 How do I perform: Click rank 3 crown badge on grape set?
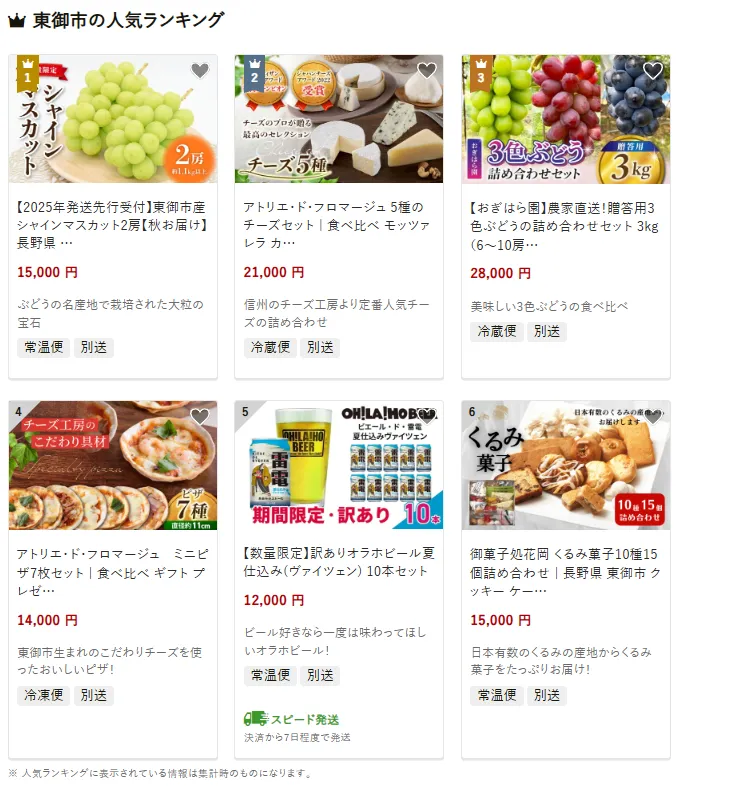481,72
